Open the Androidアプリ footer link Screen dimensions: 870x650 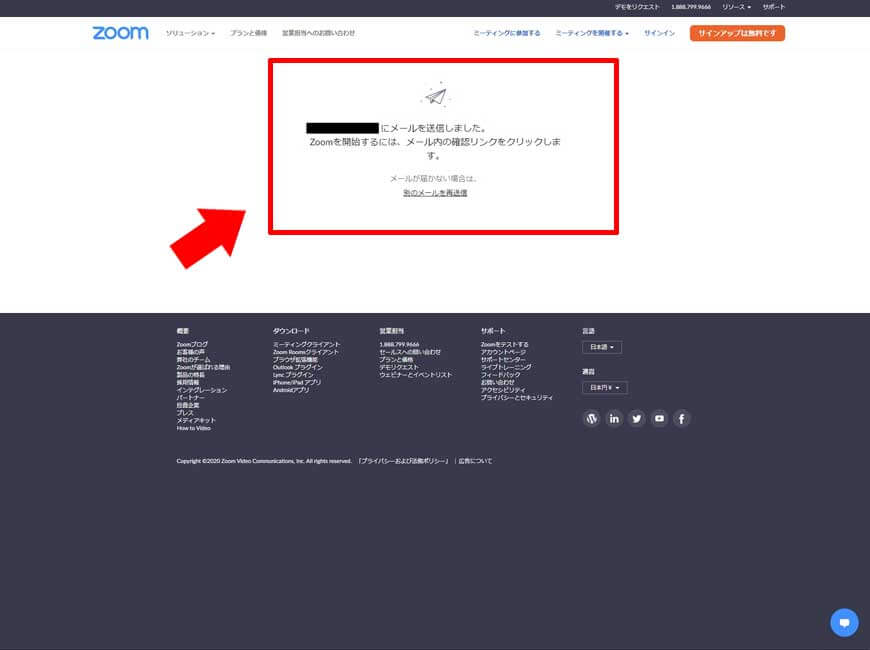[x=291, y=390]
